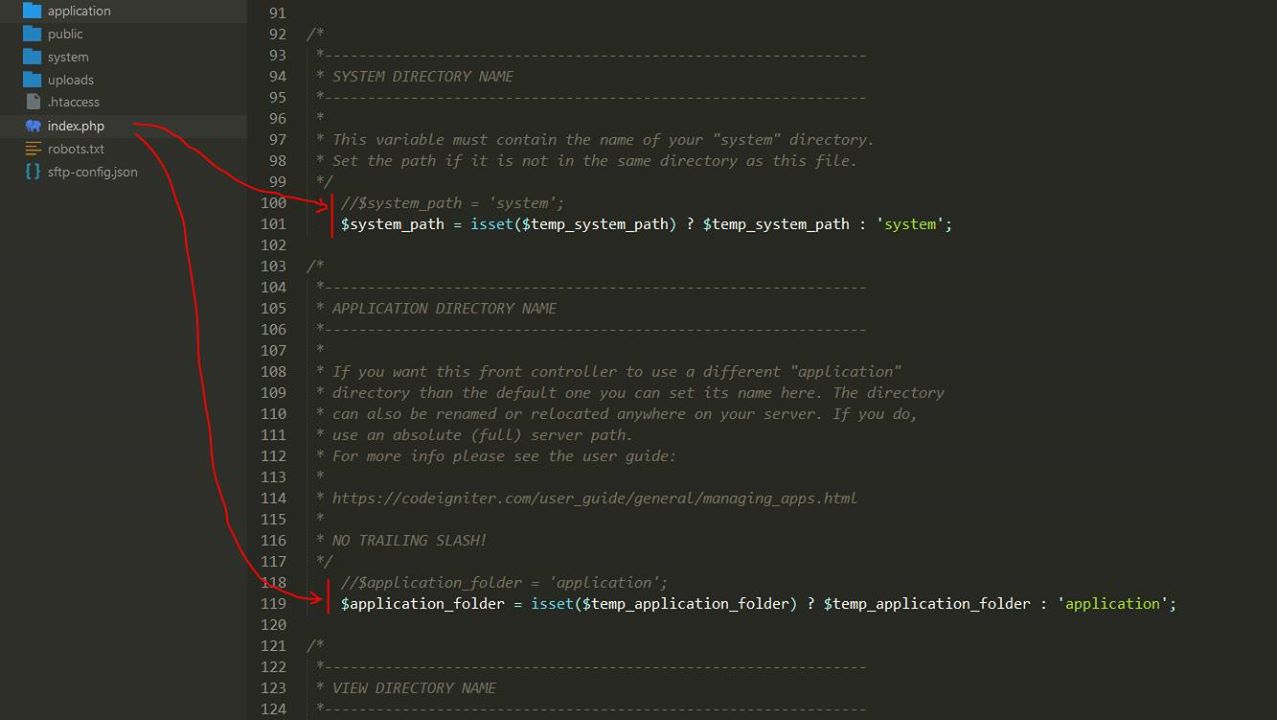
Task: Open robots.txt file
Action: pyautogui.click(x=76, y=149)
